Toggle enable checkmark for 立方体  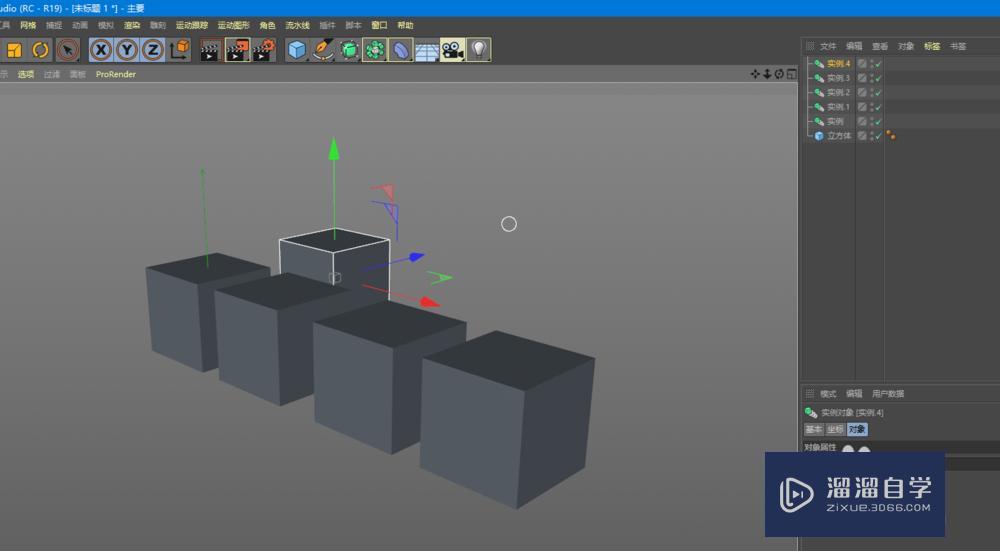click(x=878, y=136)
